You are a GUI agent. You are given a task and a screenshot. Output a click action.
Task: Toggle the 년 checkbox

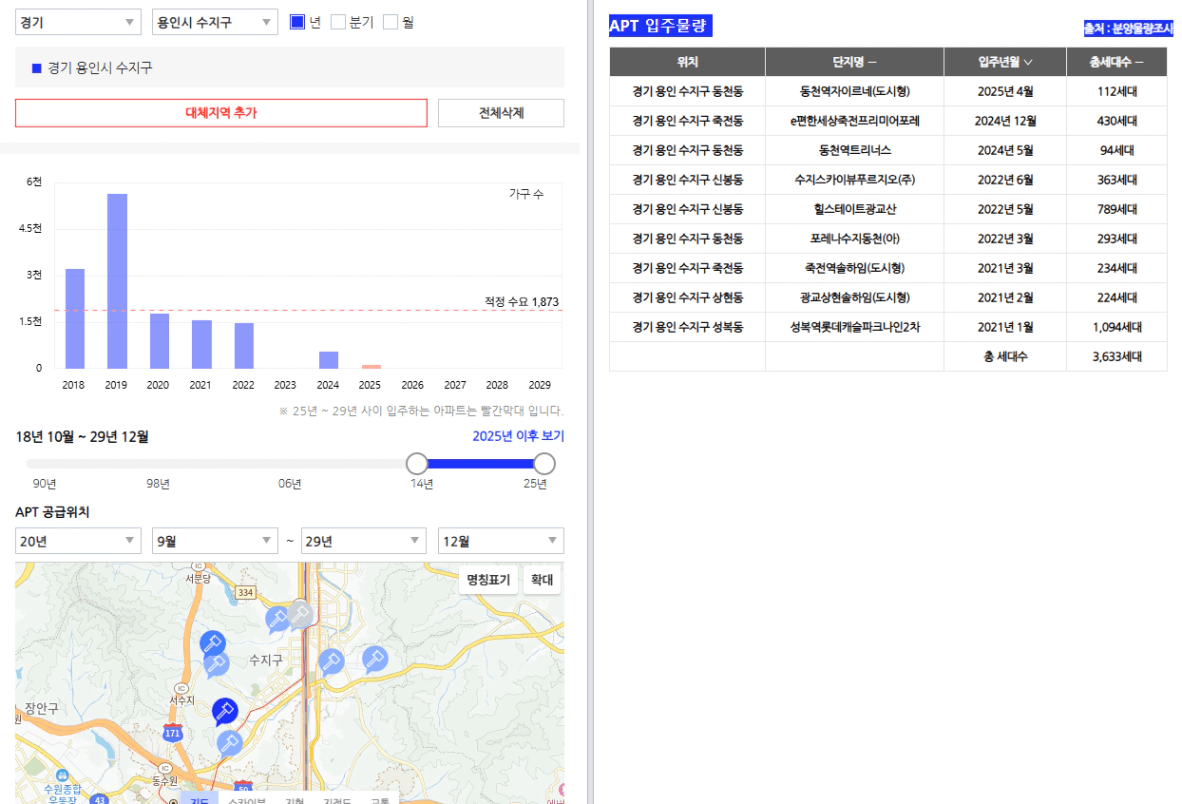point(297,22)
